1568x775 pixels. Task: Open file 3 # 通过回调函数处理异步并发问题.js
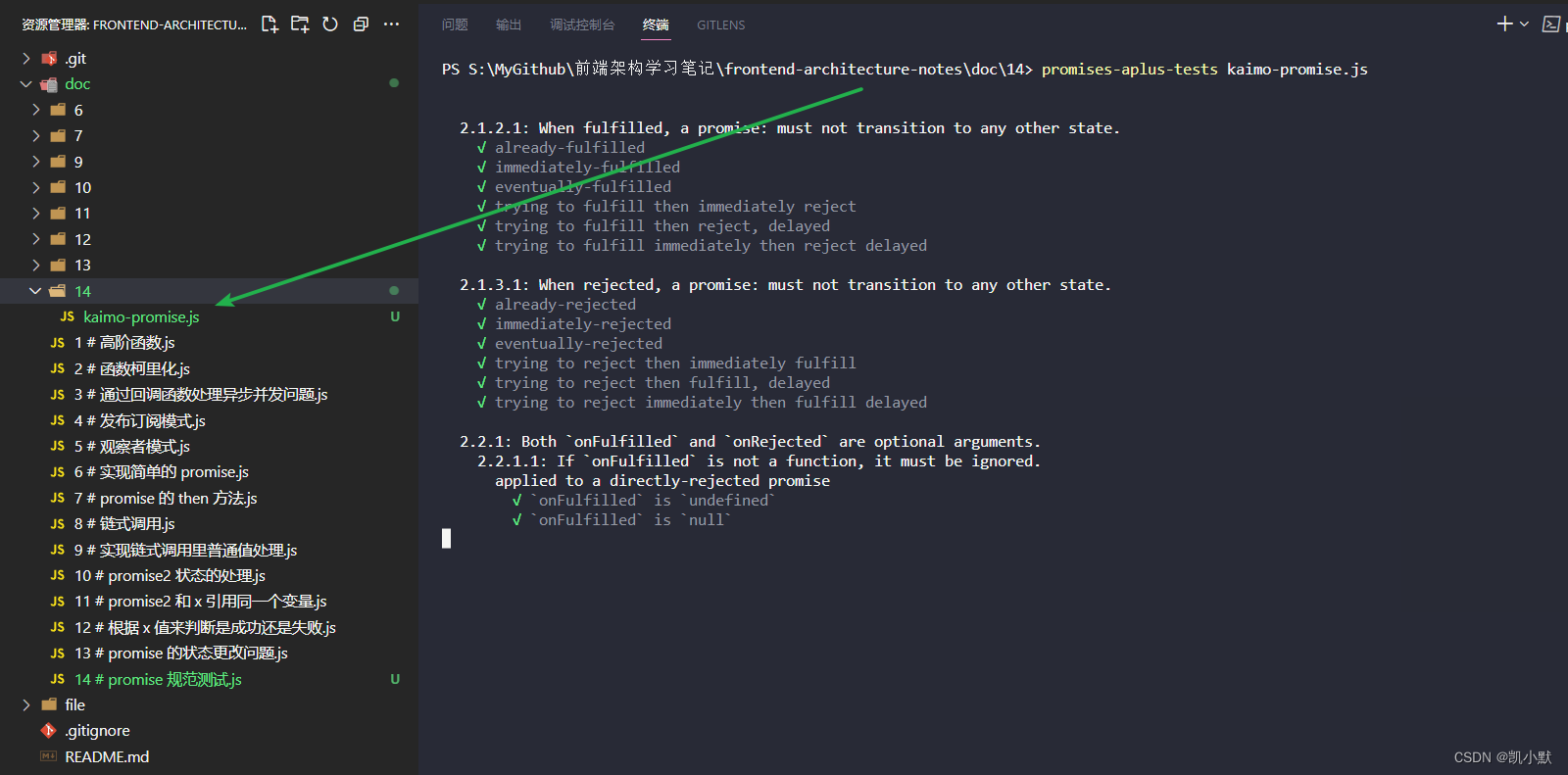[x=201, y=395]
